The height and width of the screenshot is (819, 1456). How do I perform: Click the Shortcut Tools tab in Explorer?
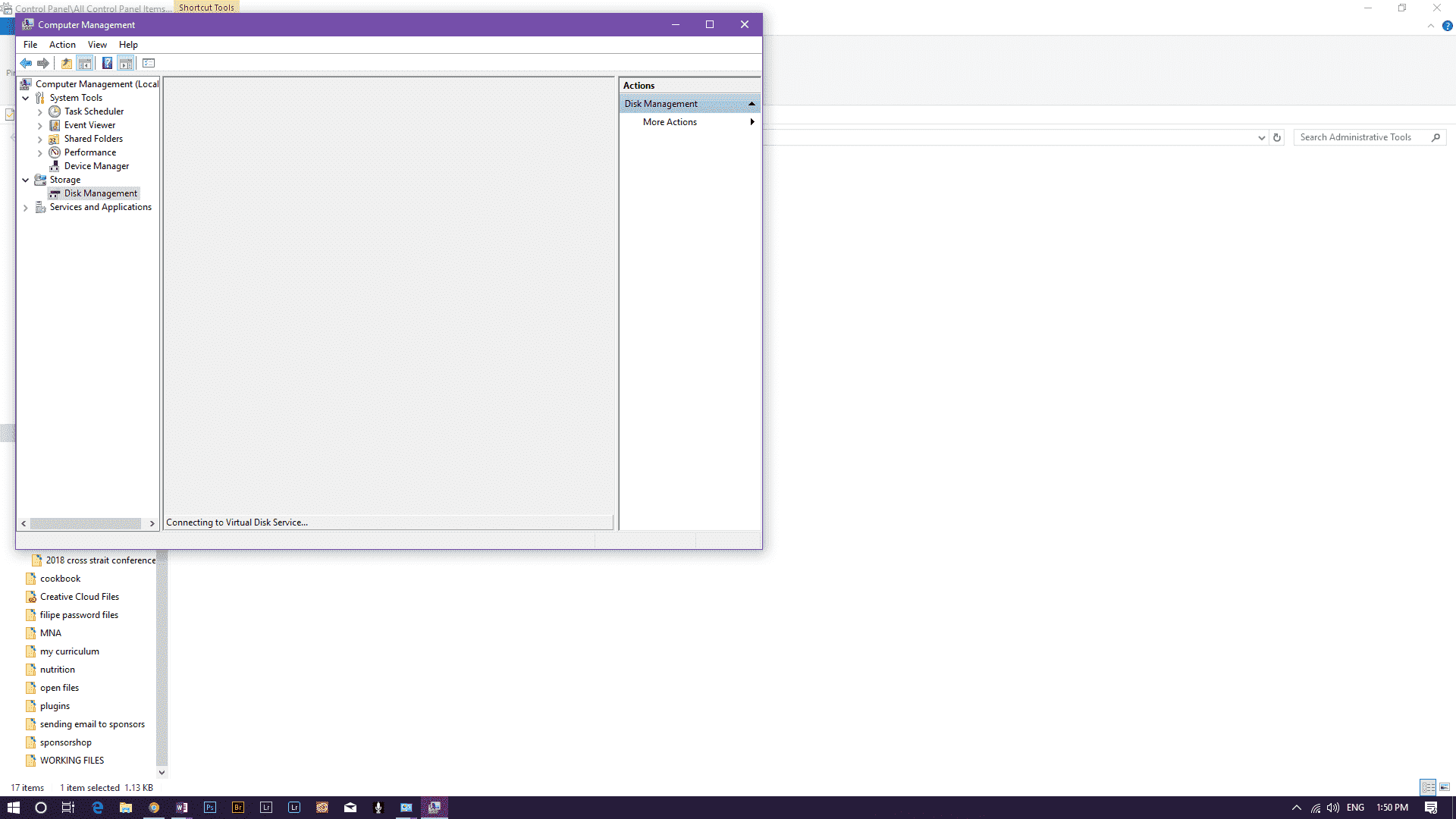pos(206,7)
